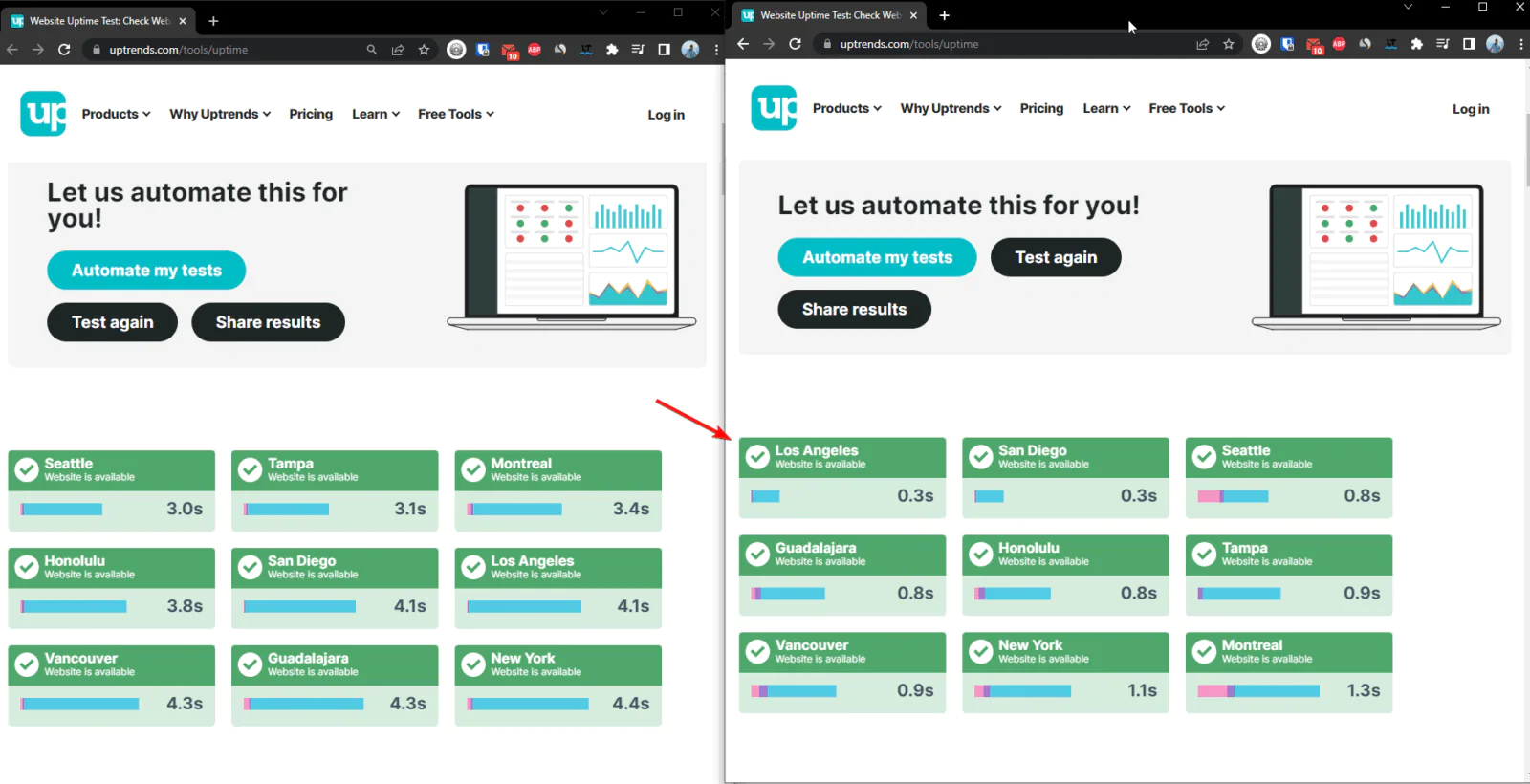Click Test again in the right window

pyautogui.click(x=1056, y=257)
